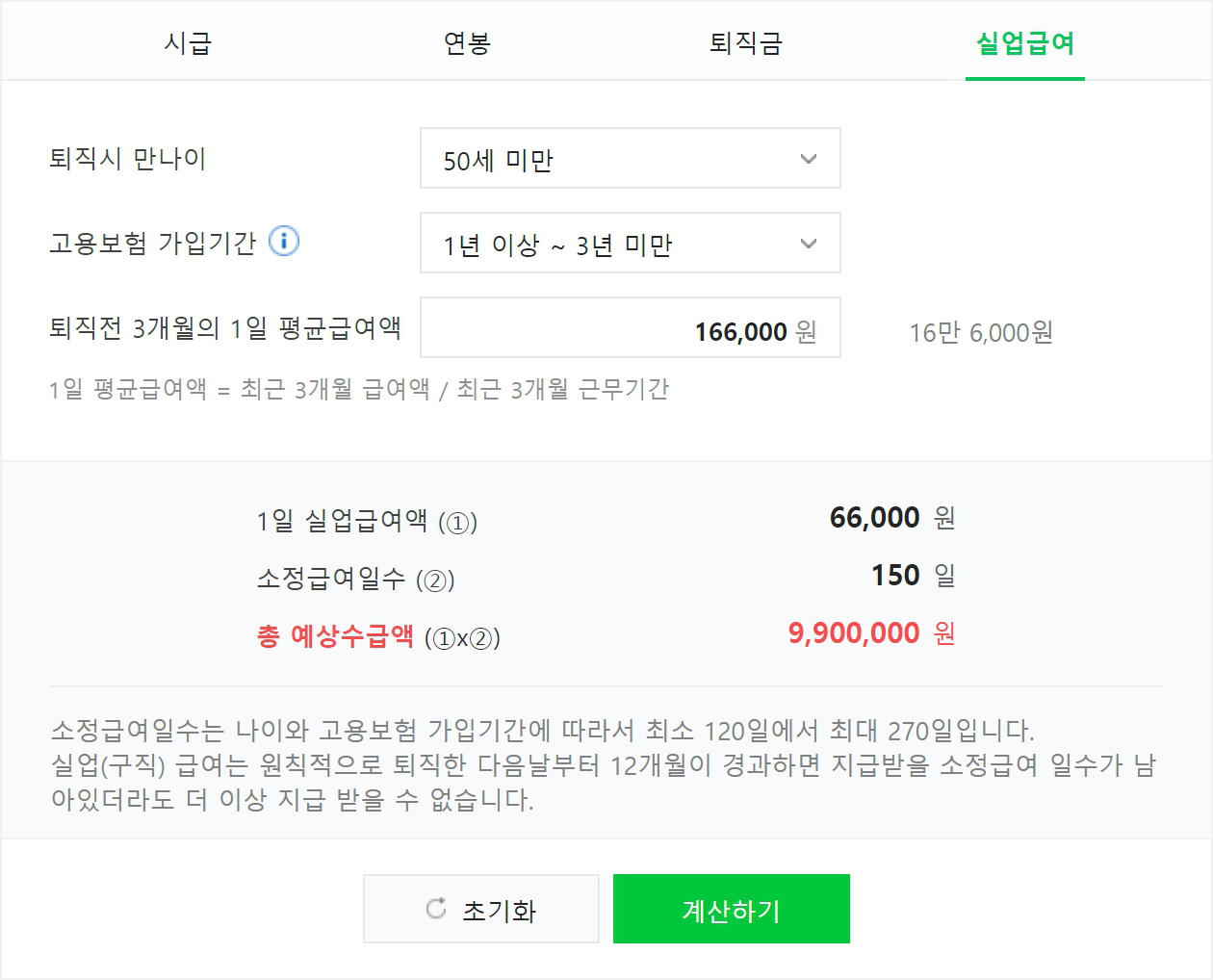Open the 퇴직금 tab
This screenshot has height=980, width=1213.
coord(746,43)
